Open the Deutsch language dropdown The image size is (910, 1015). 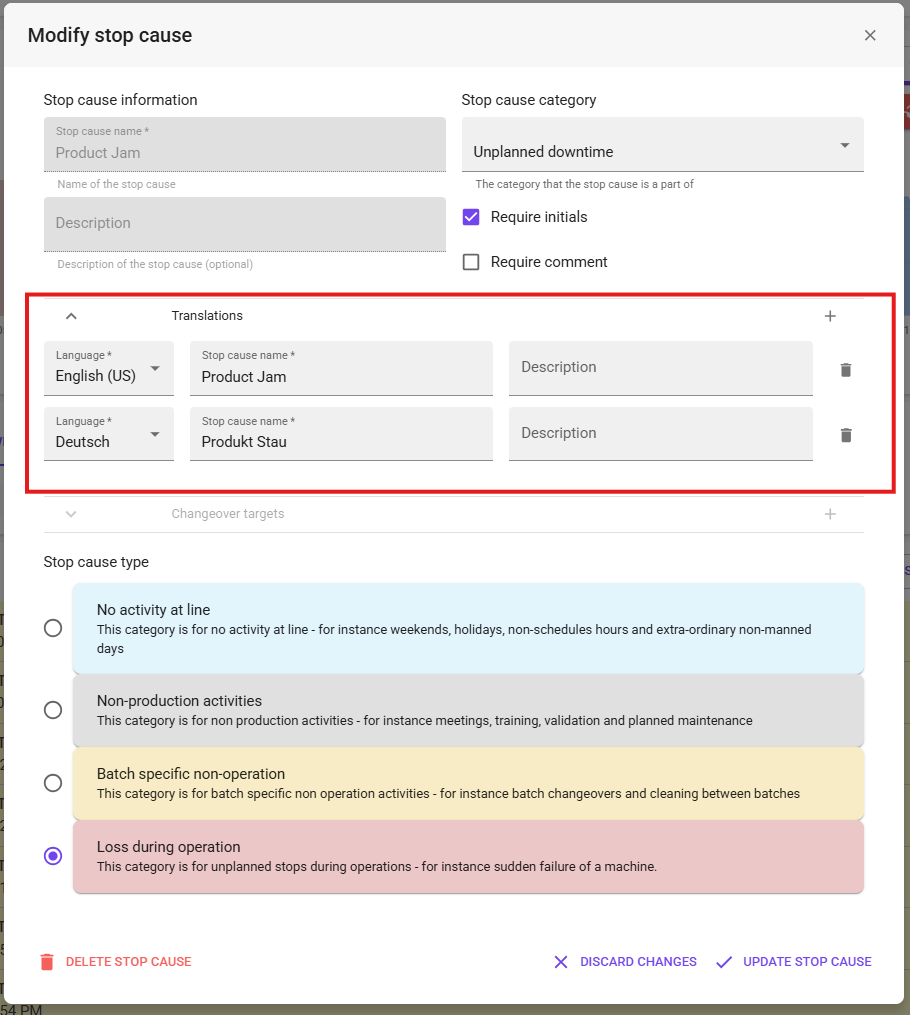coord(109,434)
